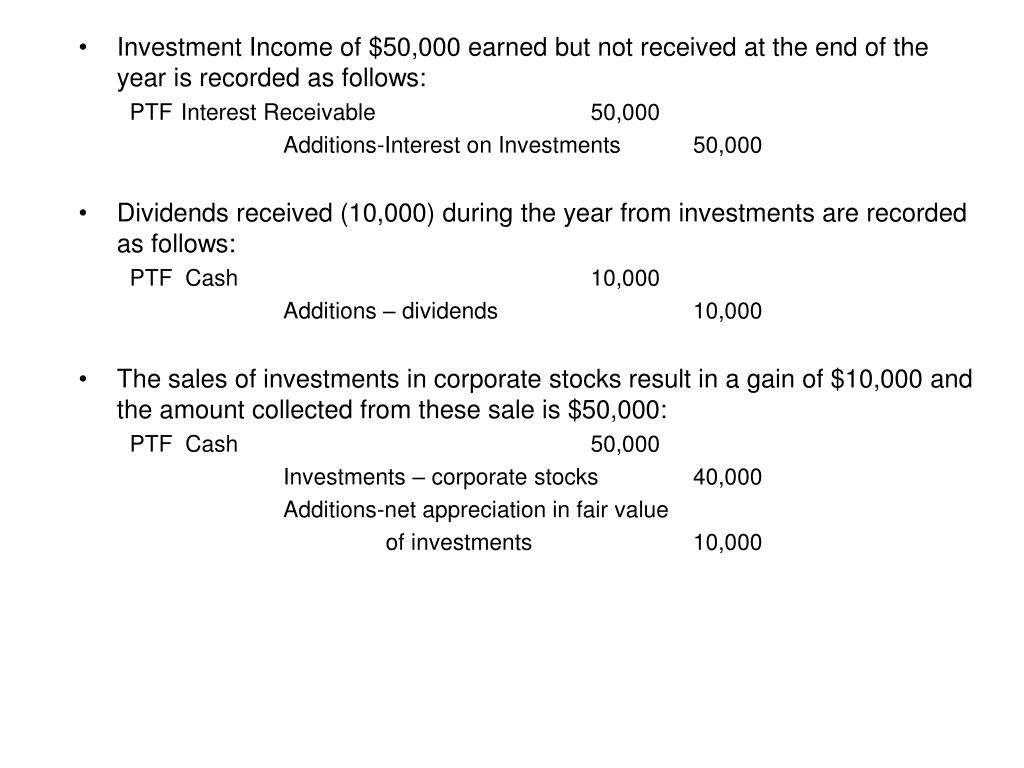Click 'The sales of investments' paragraph
The image size is (1024, 768).
(x=545, y=394)
